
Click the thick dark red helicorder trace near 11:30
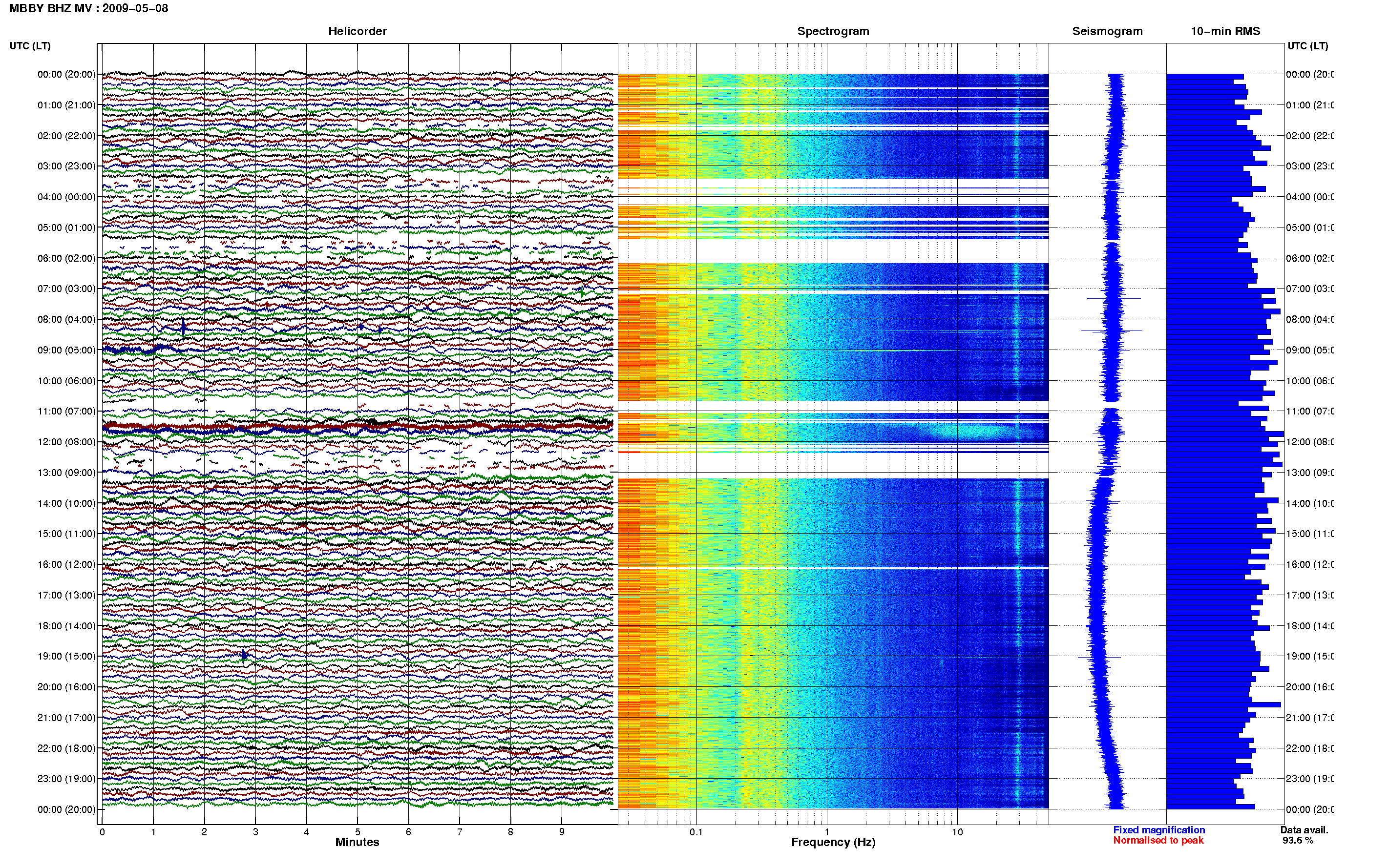pos(357,427)
